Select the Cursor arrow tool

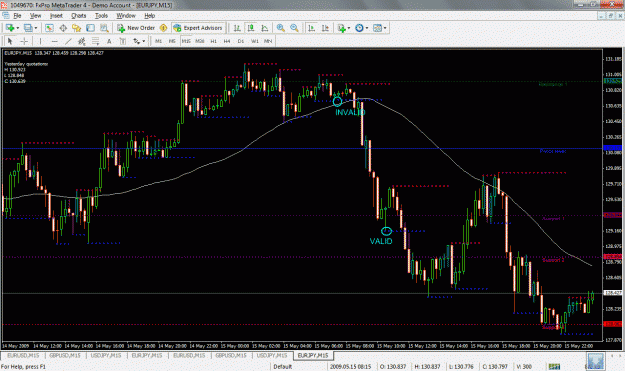10,41
